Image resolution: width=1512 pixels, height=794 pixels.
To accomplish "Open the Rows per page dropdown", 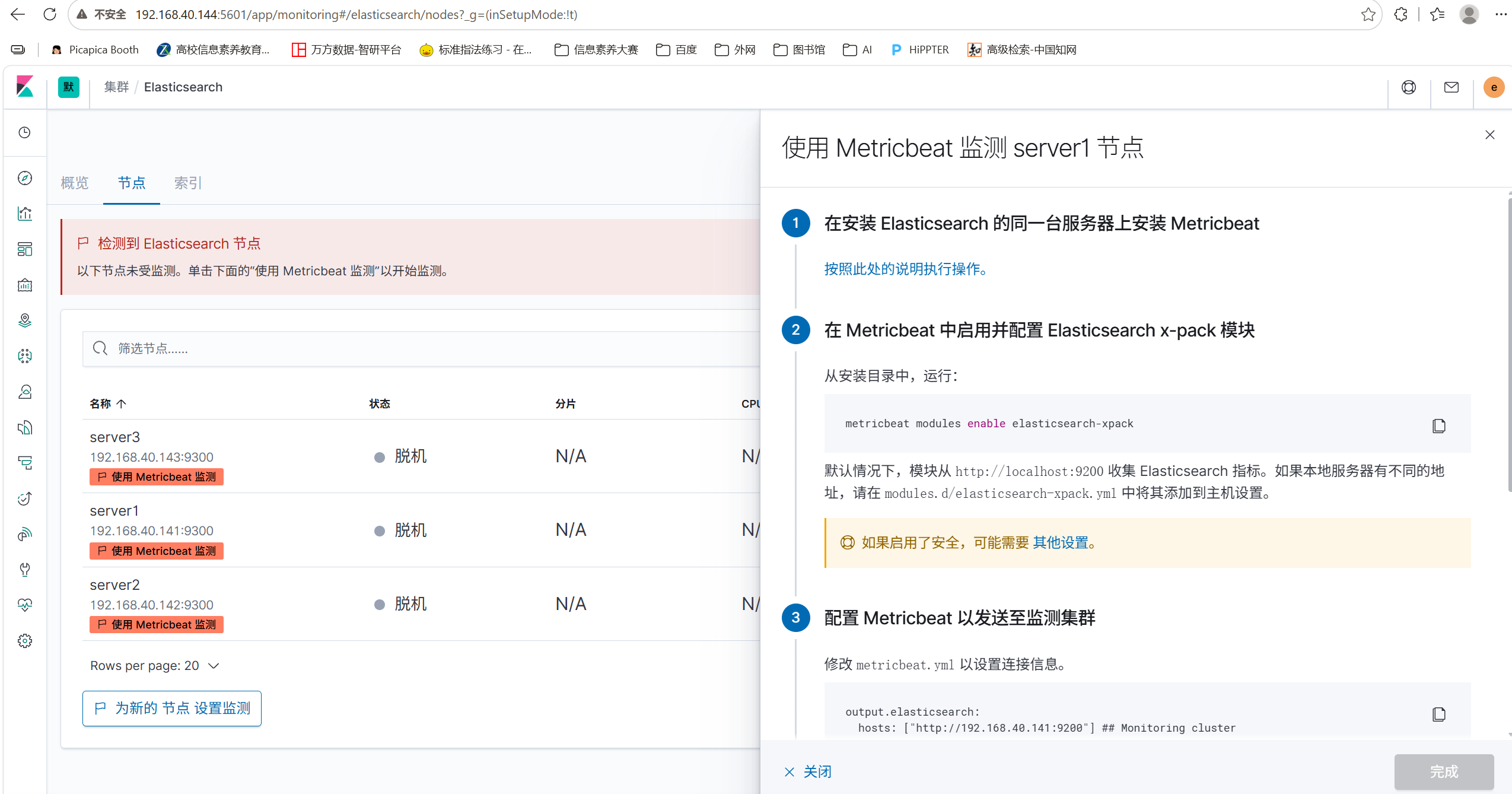I will 155,666.
